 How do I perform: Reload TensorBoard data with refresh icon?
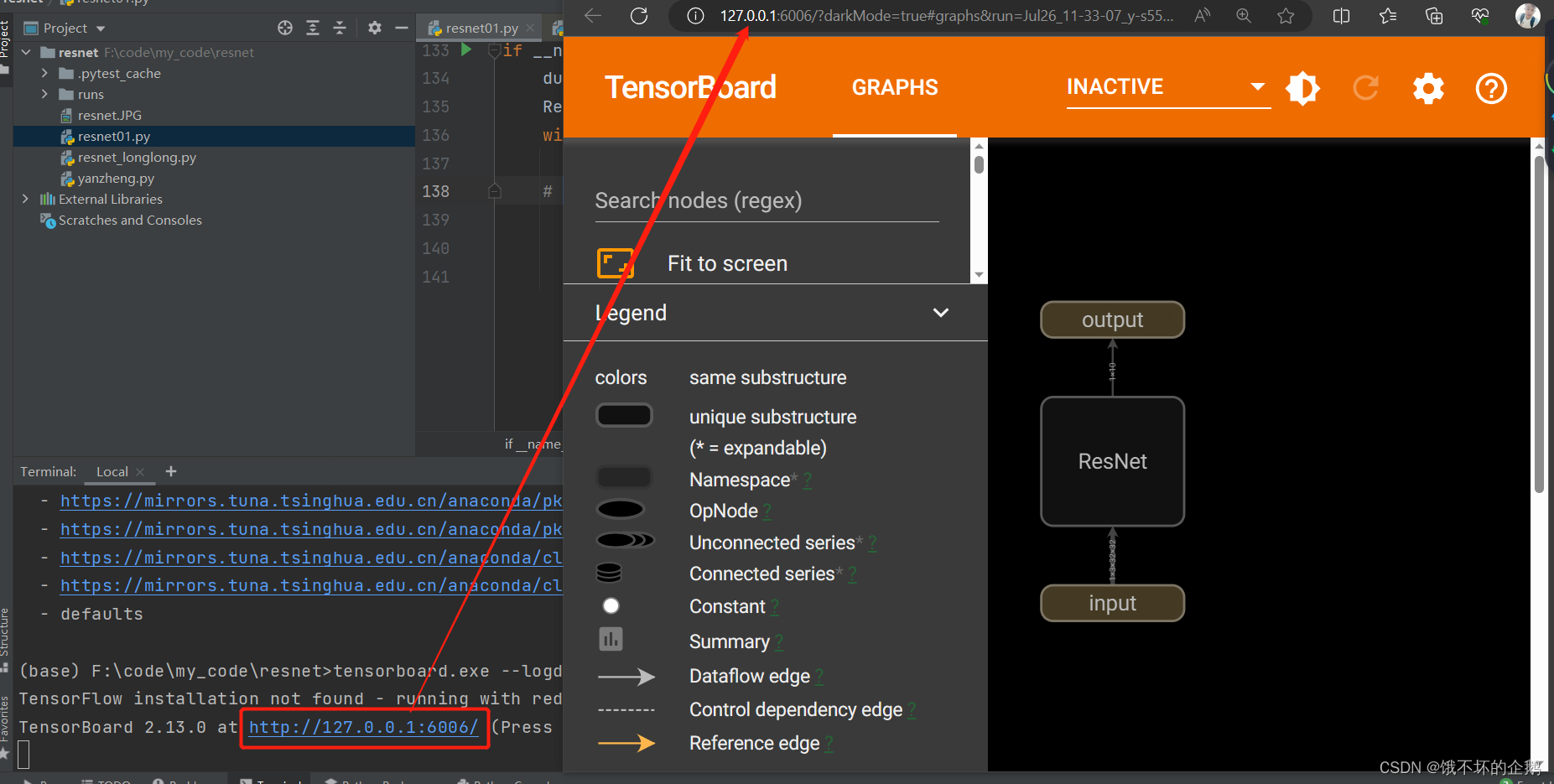1366,87
